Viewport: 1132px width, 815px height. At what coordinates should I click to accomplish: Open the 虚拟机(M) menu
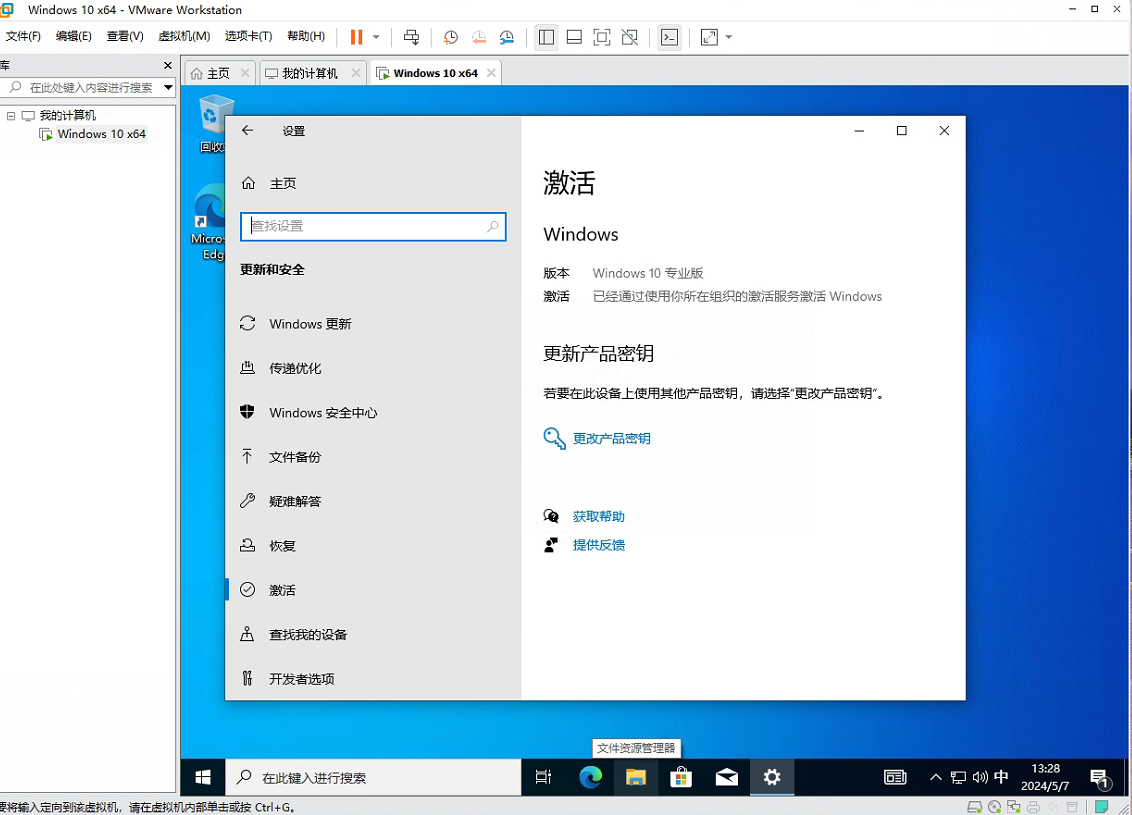click(184, 36)
